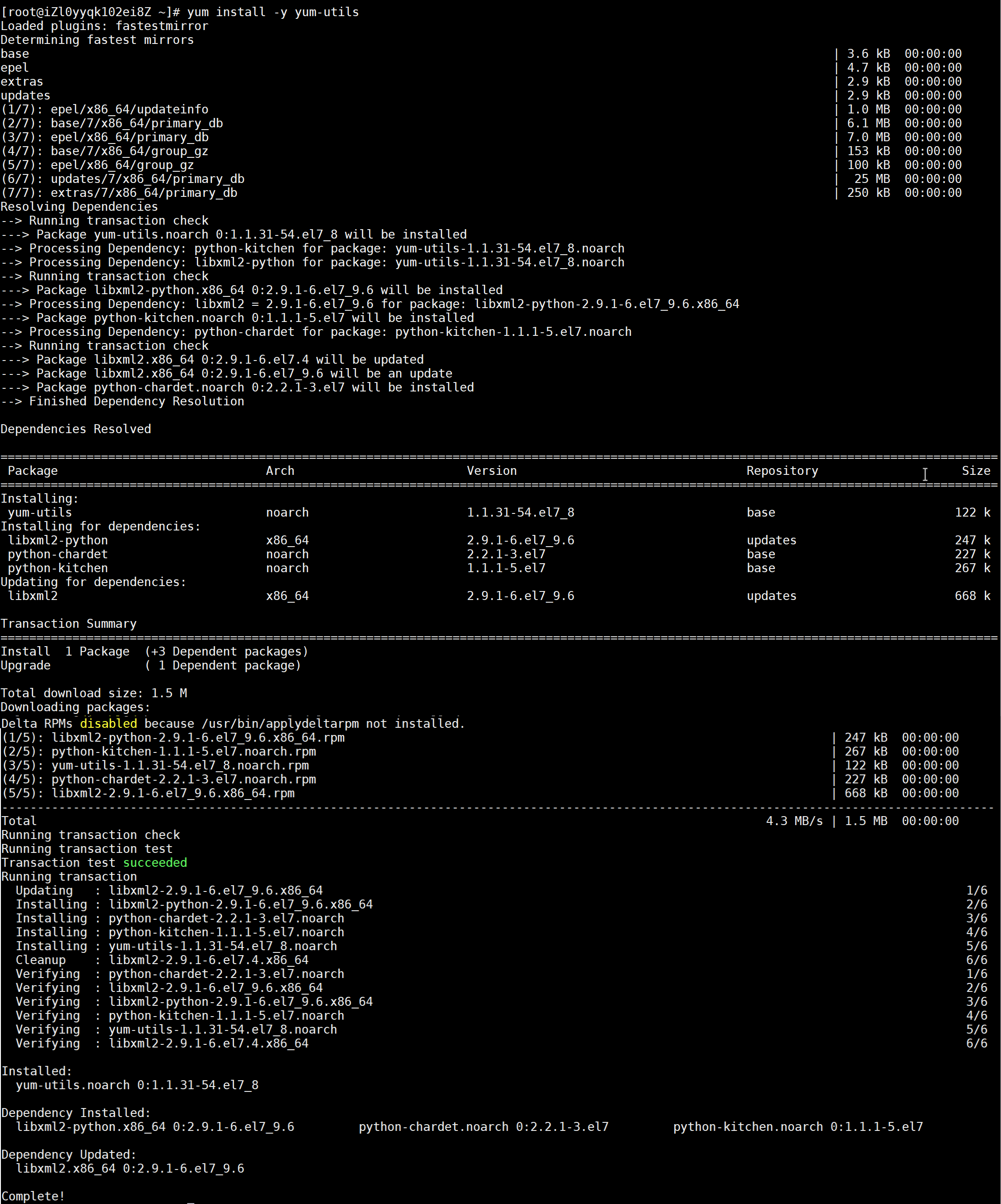Click the 'Size' column header
Screen dimensions: 1001x1204
(976, 471)
